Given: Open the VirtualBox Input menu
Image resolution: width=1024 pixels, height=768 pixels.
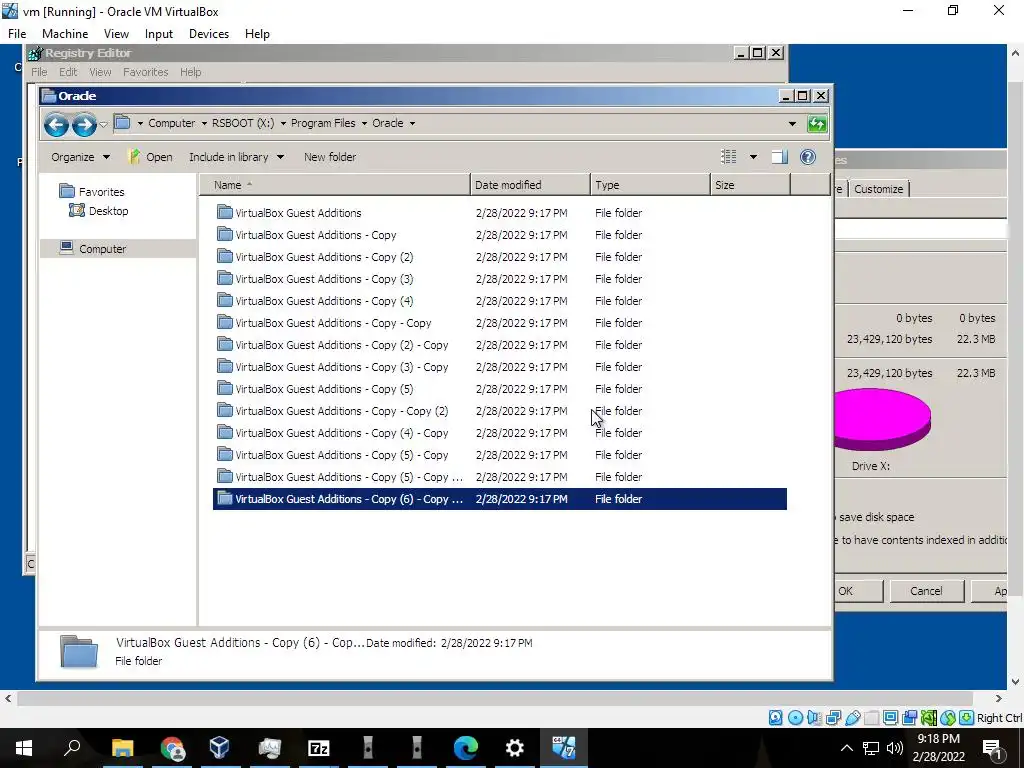Looking at the screenshot, I should 159,34.
